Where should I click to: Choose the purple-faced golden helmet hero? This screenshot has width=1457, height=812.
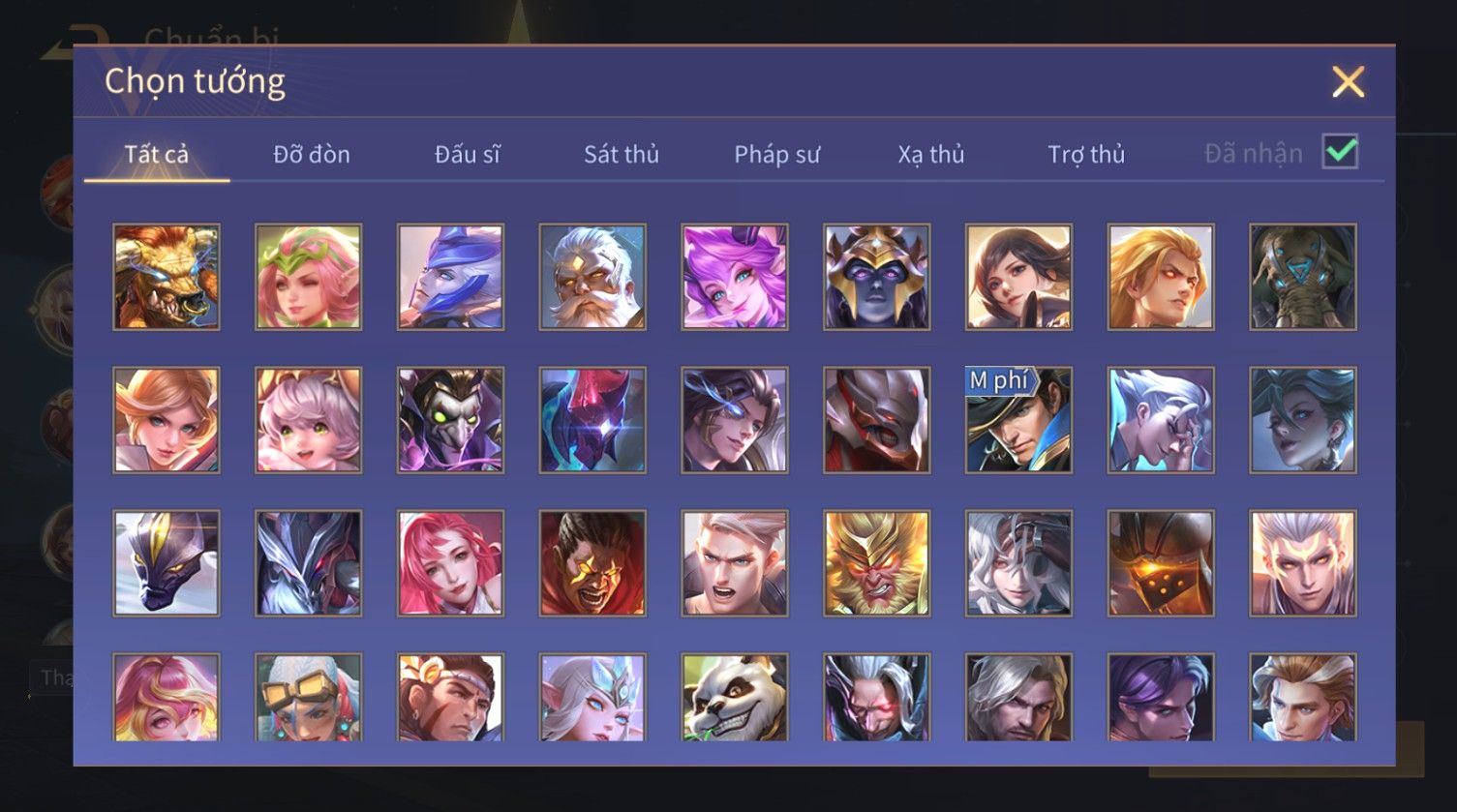point(877,277)
